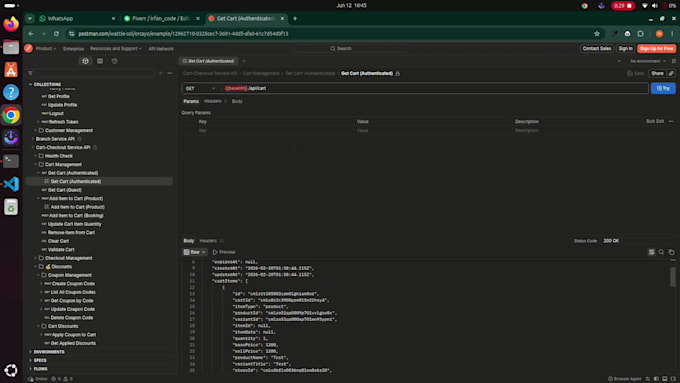Open the Raw format dropdown
The image size is (680, 383).
pyautogui.click(x=195, y=252)
